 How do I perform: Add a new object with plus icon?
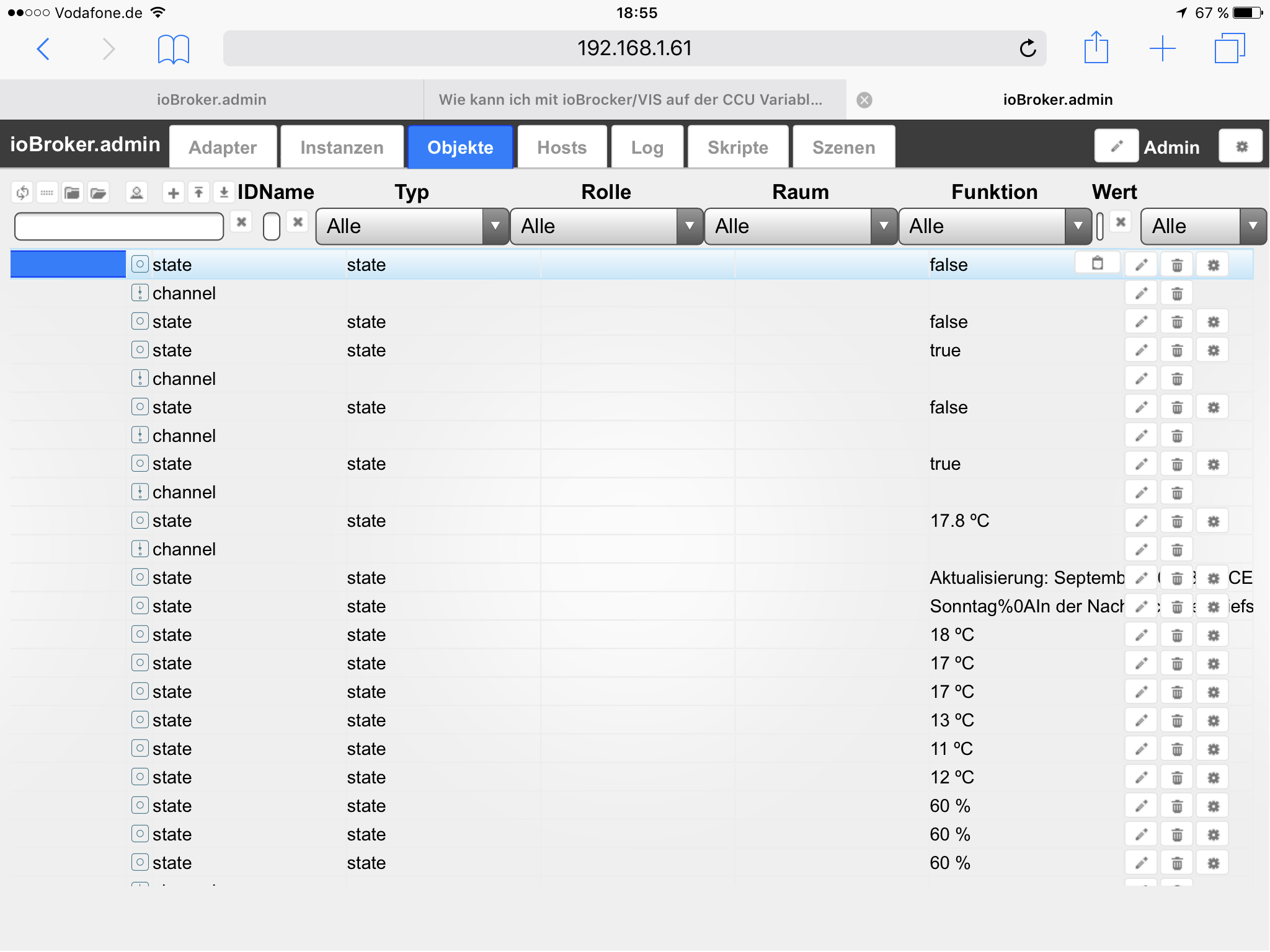click(173, 193)
